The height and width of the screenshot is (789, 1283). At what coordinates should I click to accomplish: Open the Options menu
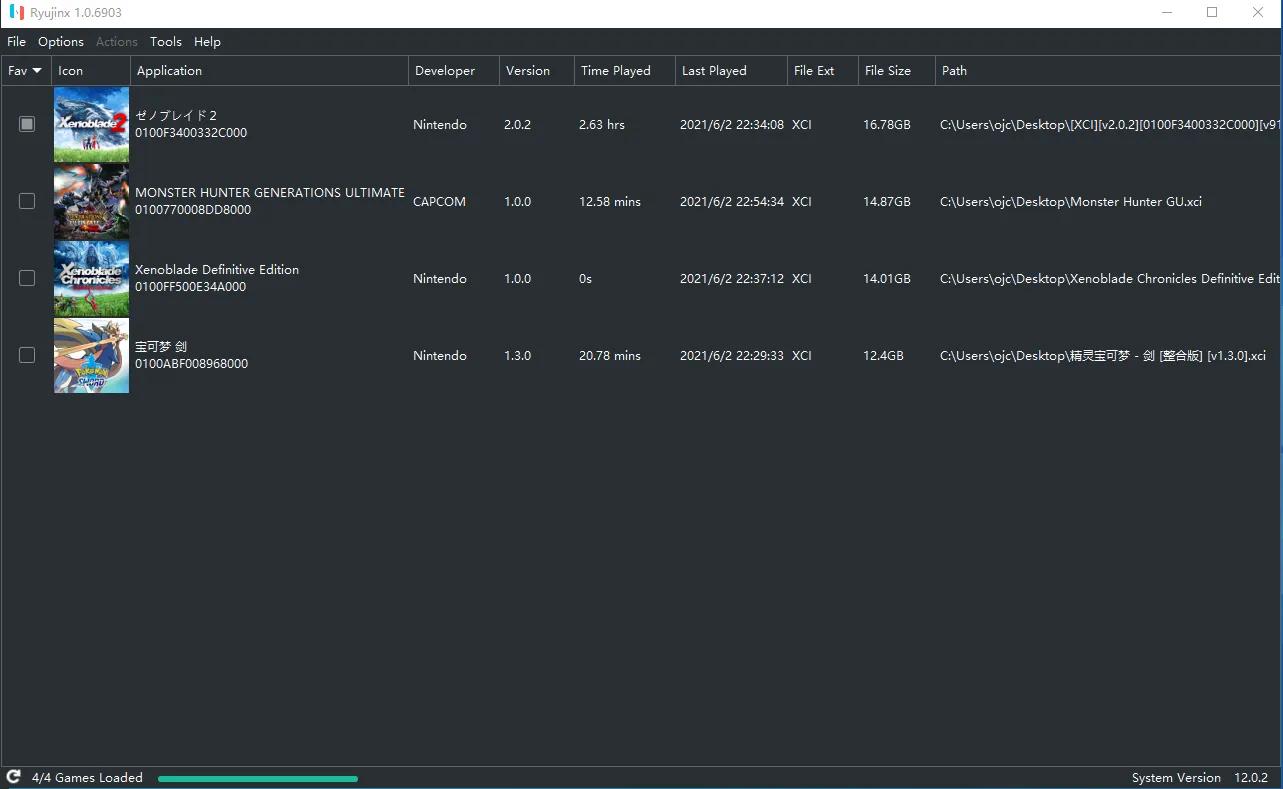point(61,42)
